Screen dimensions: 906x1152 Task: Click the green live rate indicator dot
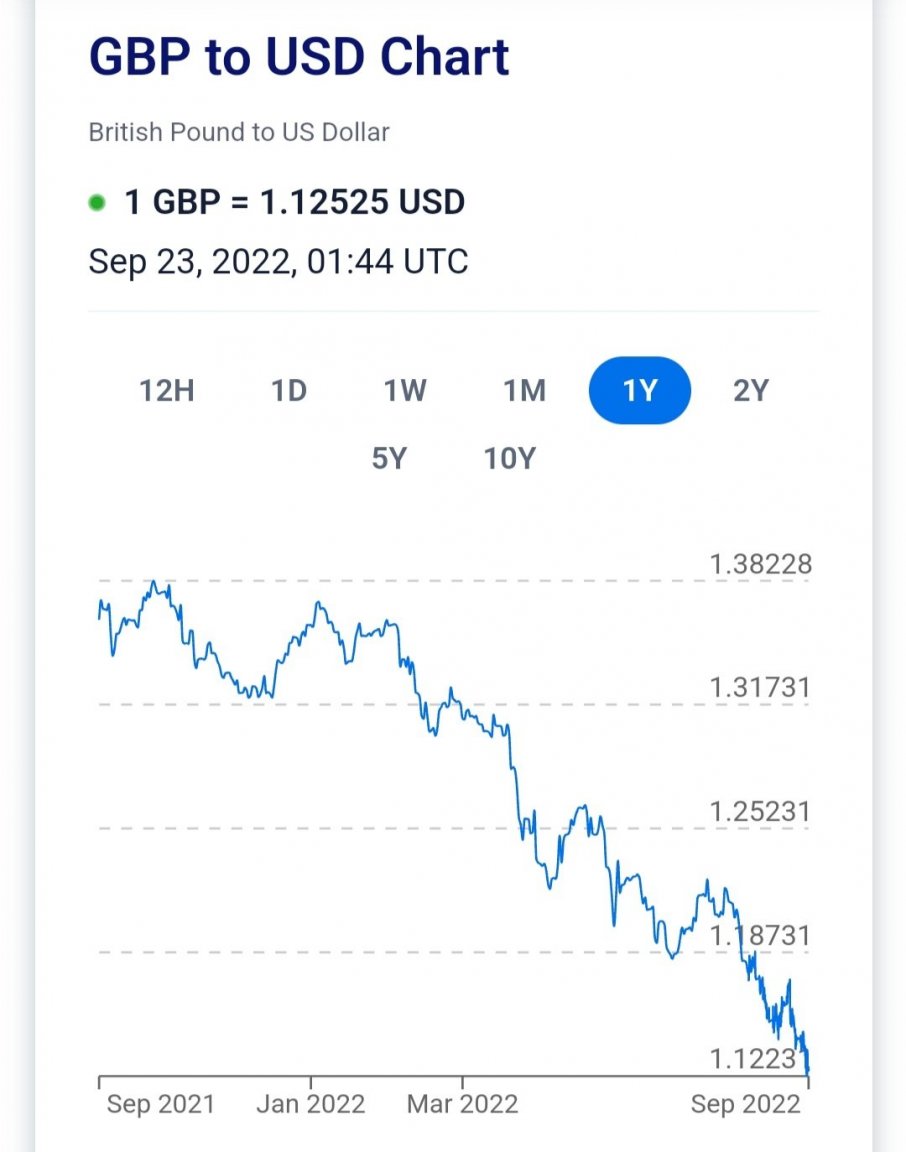point(97,202)
